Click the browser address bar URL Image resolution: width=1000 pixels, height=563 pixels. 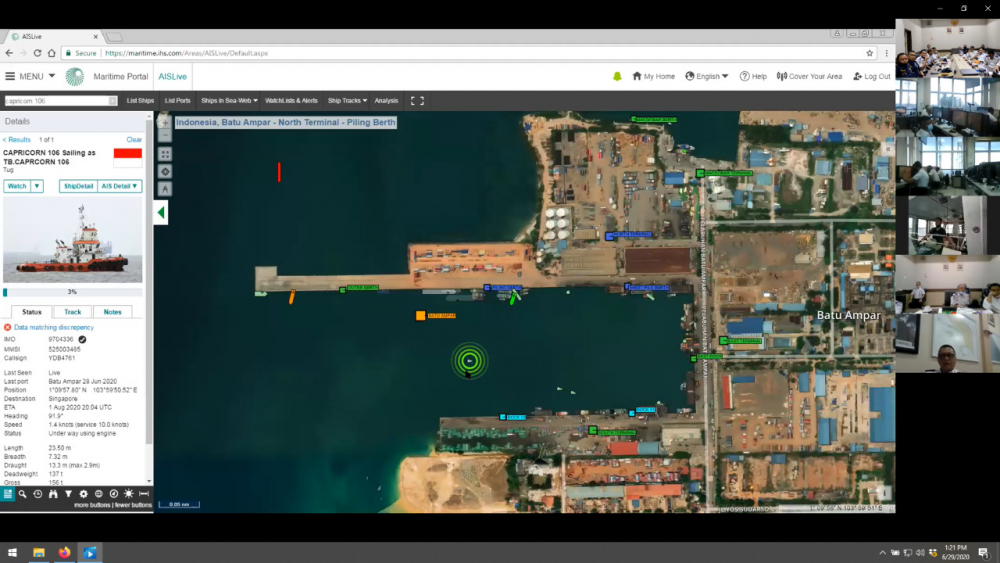click(x=186, y=53)
